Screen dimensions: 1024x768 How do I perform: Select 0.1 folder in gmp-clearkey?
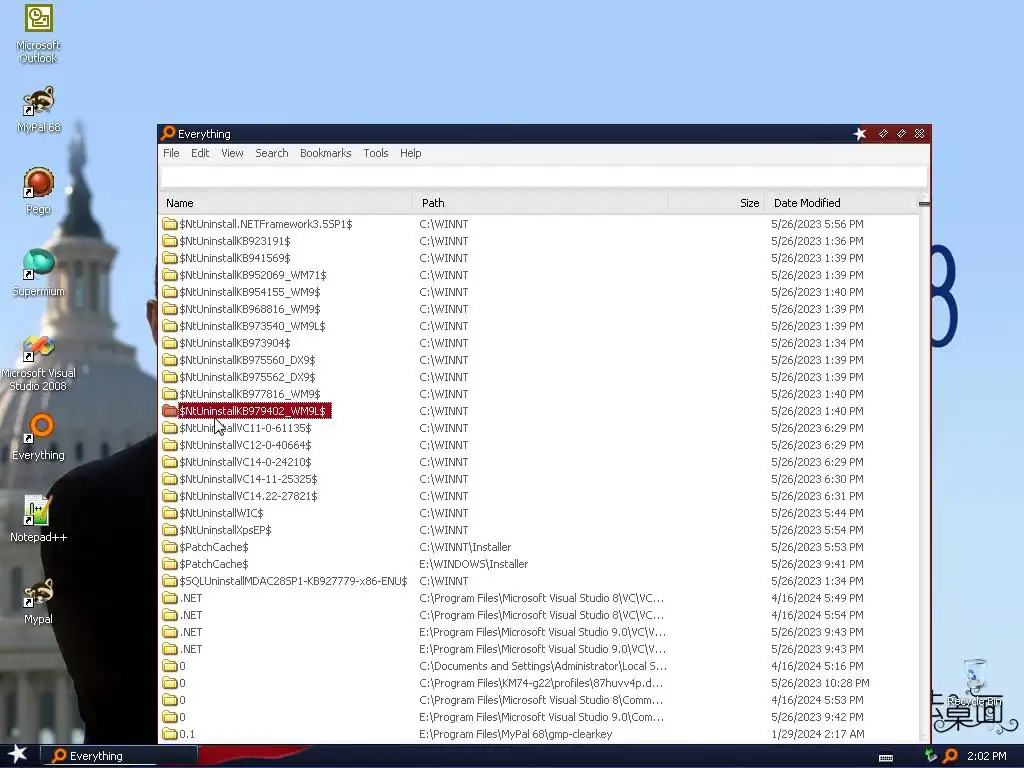539,733
